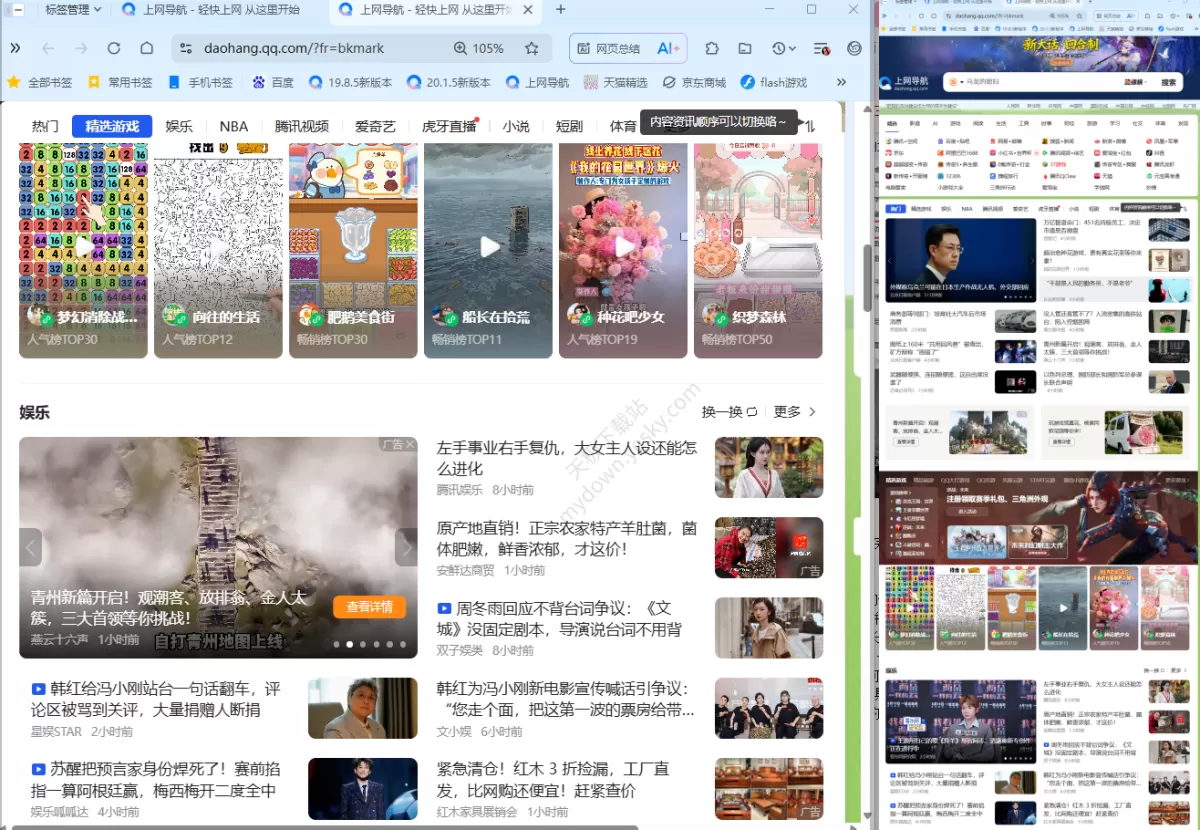Click the AI+ assistant button
Screen dimensions: 1200x830
click(668, 48)
